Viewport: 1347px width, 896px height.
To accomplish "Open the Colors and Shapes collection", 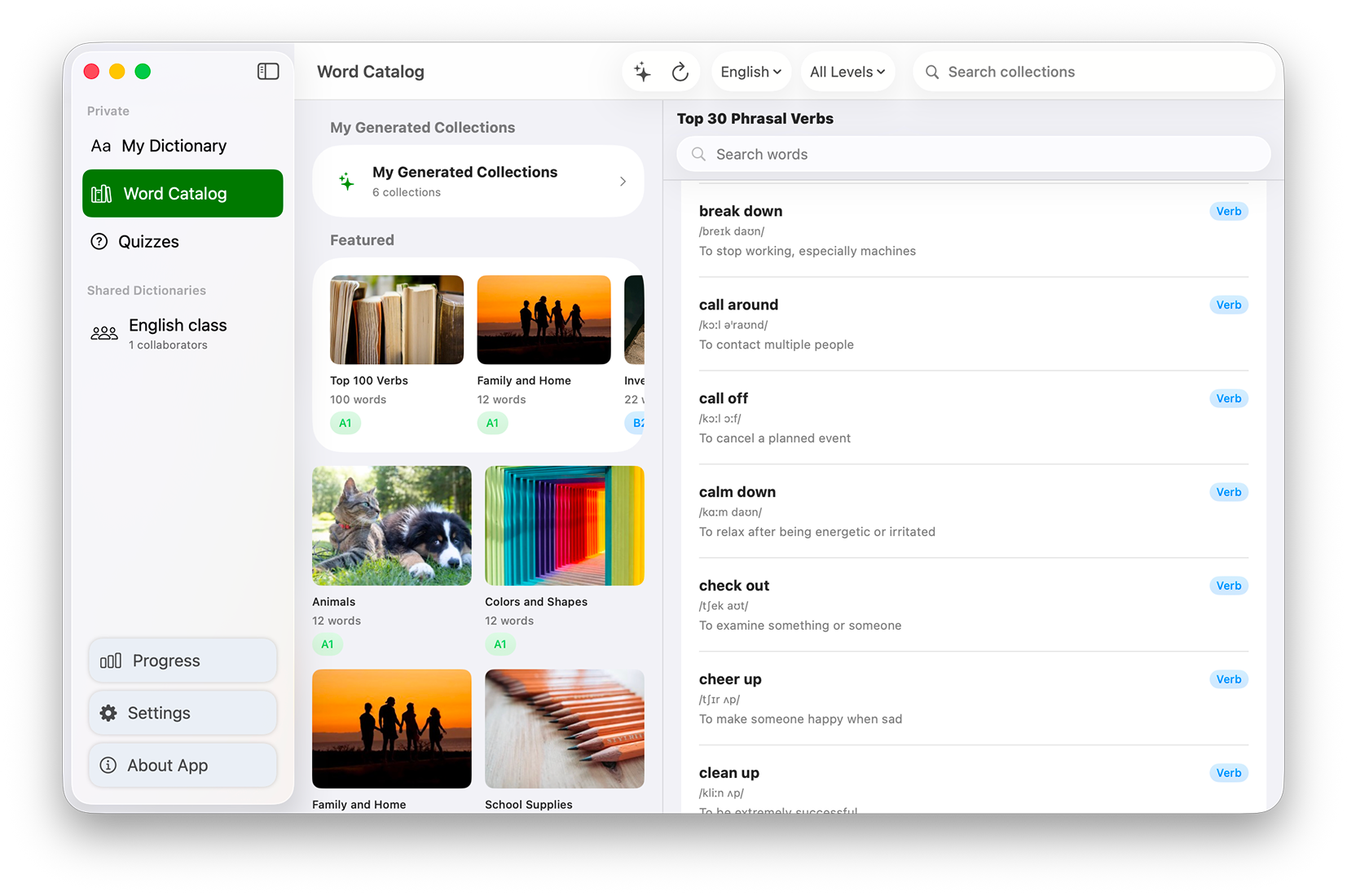I will tap(564, 525).
